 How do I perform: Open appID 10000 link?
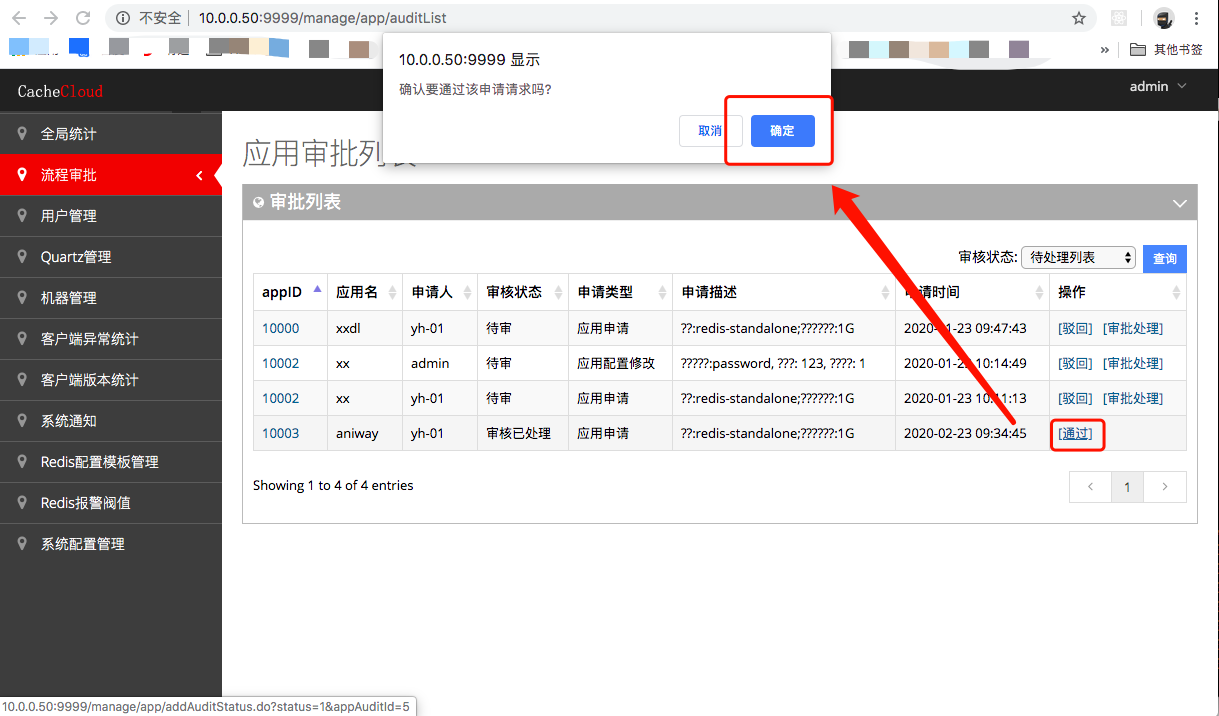tap(280, 328)
